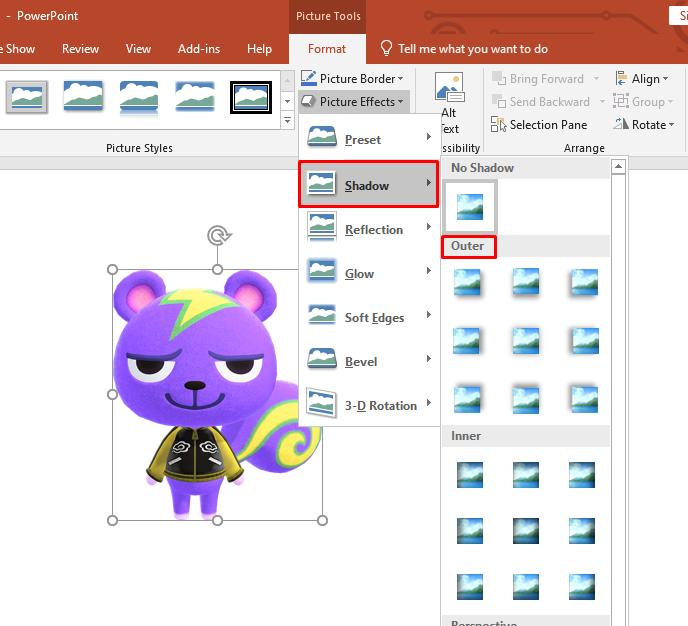The width and height of the screenshot is (688, 626).
Task: Apply first inner shadow in second row
Action: tap(469, 531)
